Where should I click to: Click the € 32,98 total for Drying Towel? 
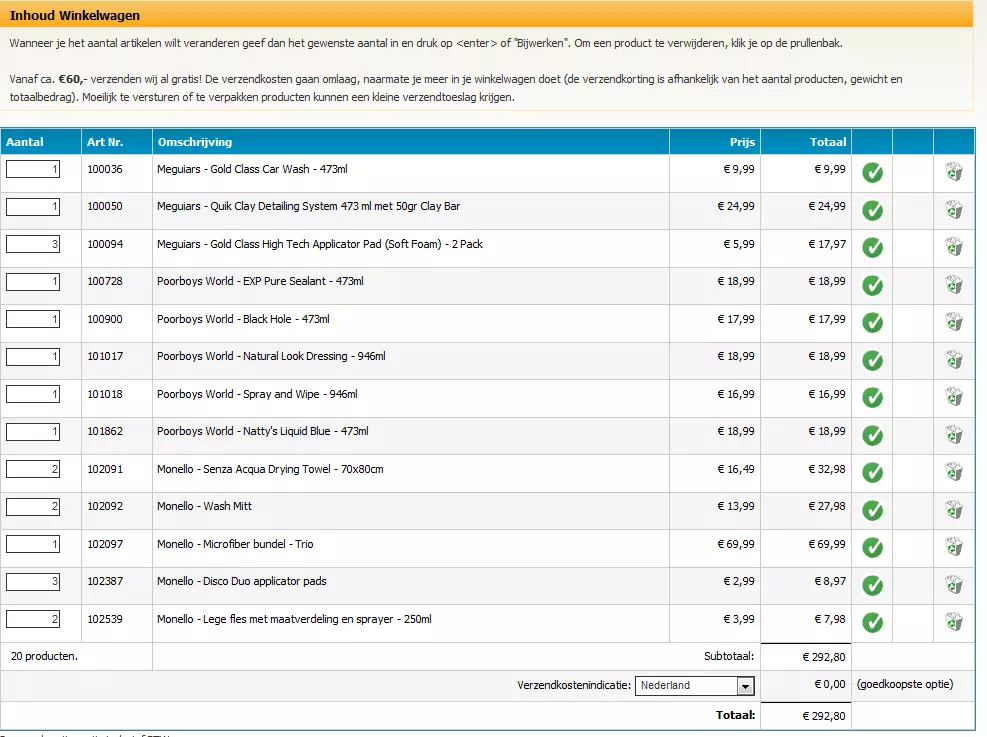827,469
